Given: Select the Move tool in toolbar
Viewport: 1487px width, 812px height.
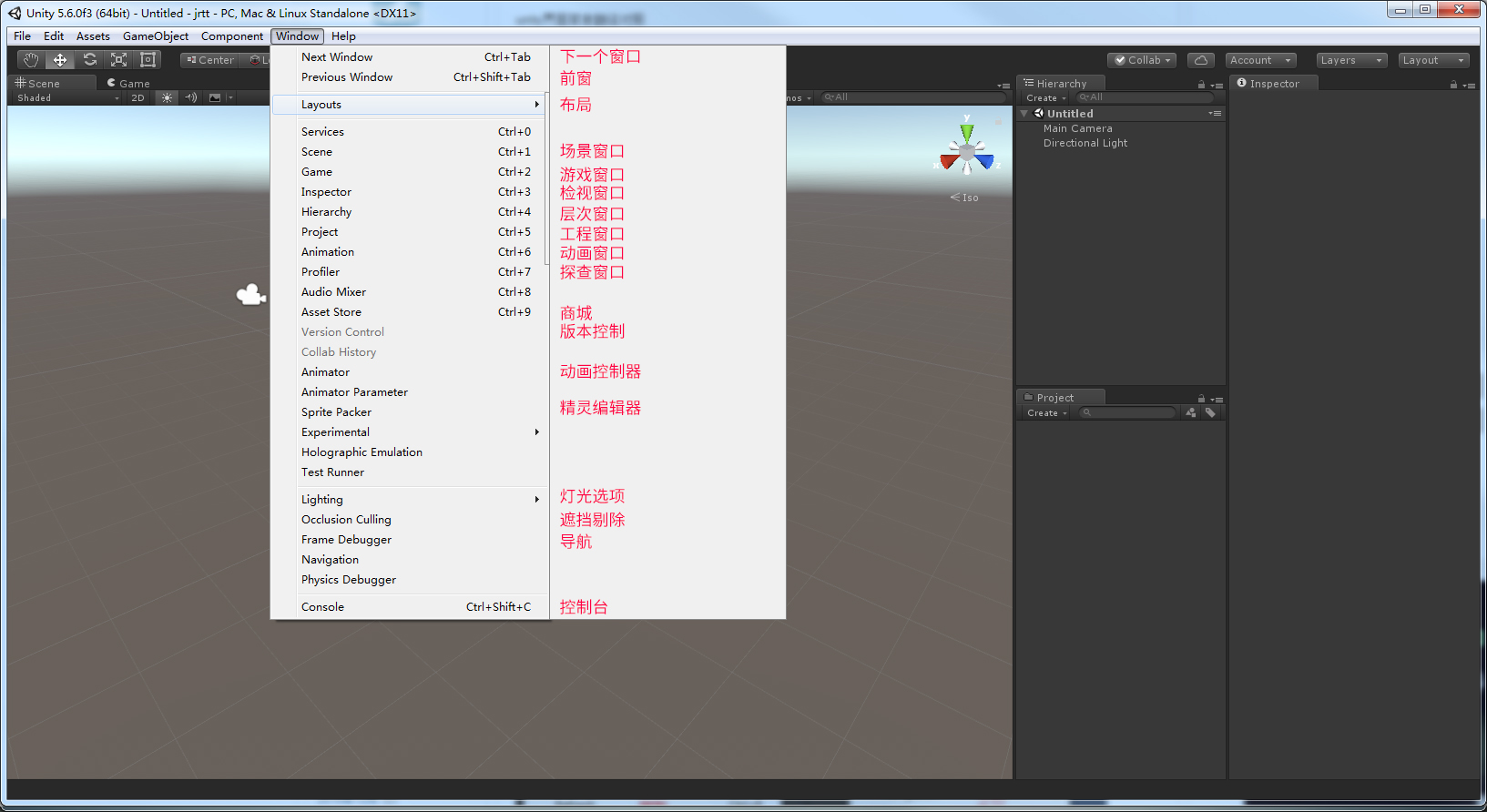Looking at the screenshot, I should pyautogui.click(x=60, y=60).
